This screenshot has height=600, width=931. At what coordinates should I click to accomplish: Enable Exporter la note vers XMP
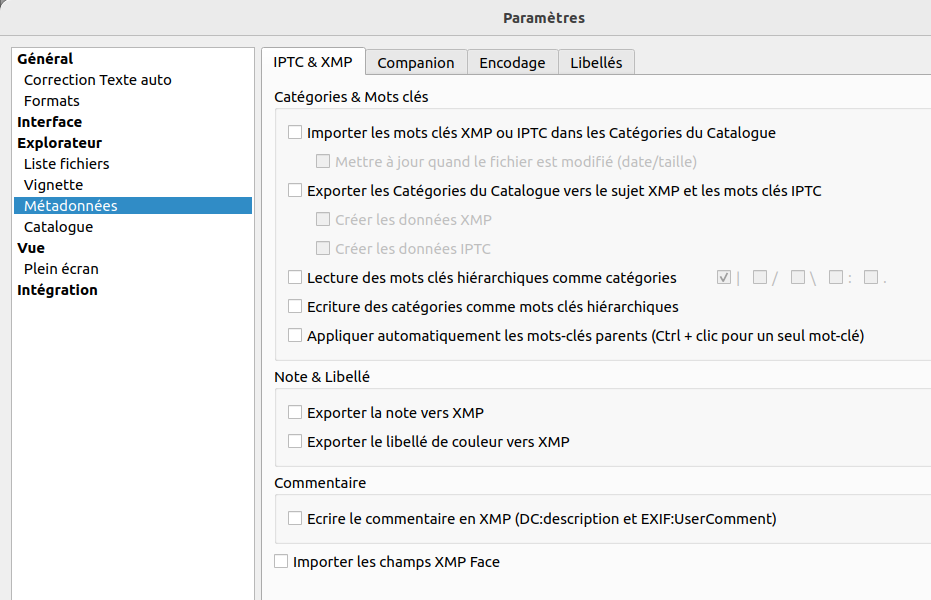295,412
